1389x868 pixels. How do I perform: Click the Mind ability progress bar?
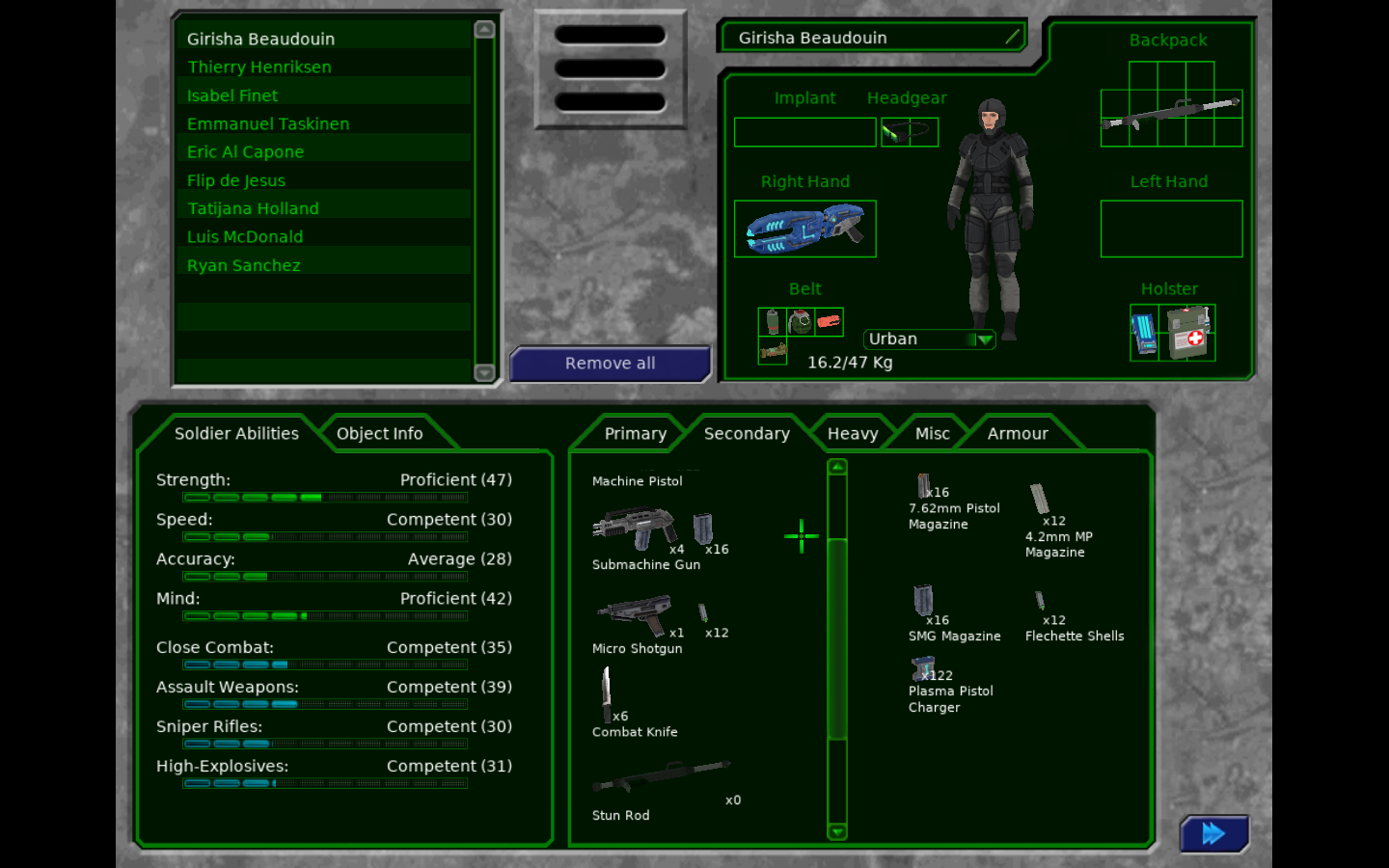click(x=325, y=616)
